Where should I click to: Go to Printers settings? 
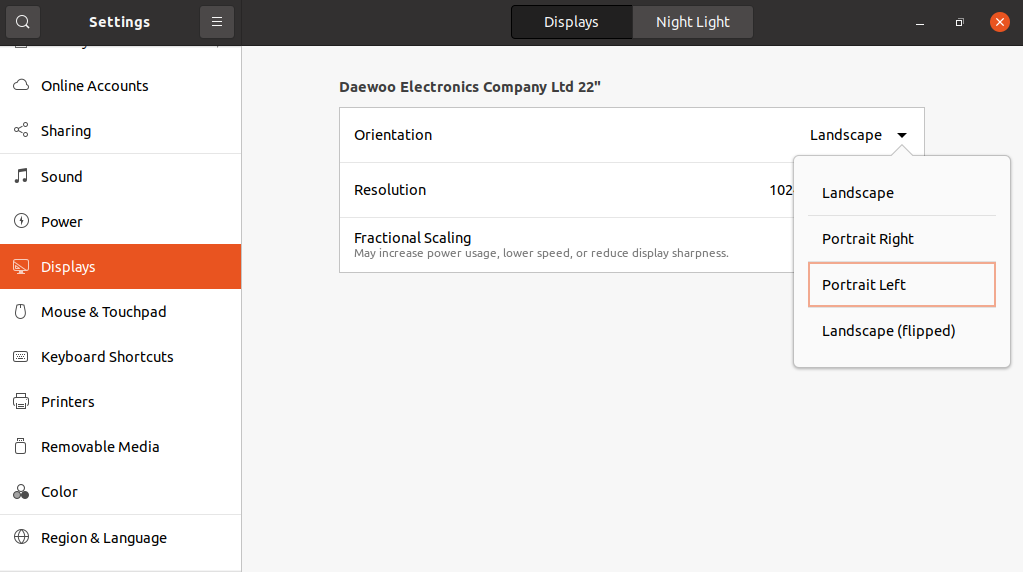point(121,402)
